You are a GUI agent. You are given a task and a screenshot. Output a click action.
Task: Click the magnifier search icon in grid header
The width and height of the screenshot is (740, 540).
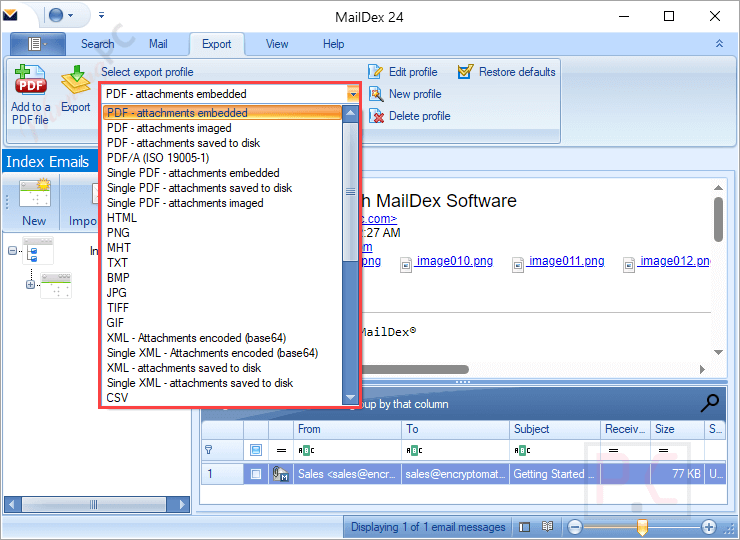click(x=709, y=403)
